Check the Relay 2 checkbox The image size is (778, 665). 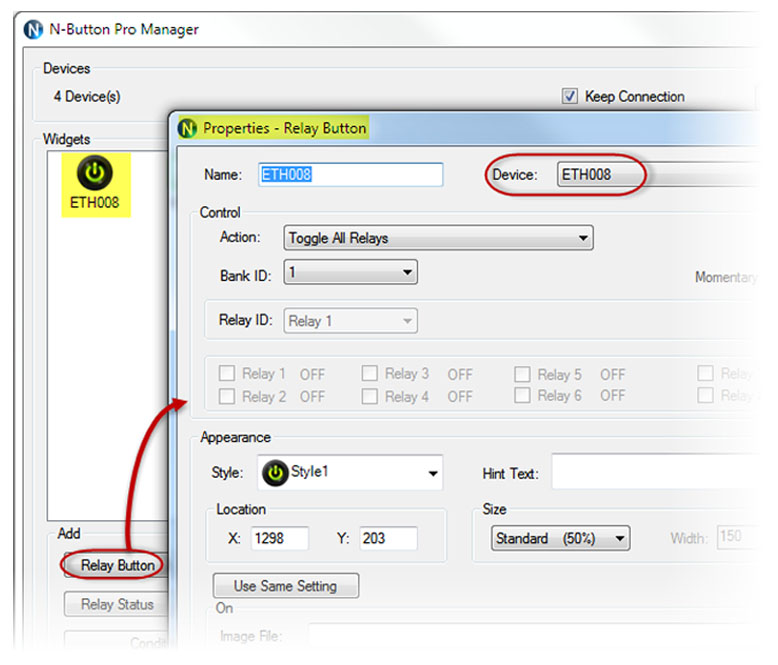[x=227, y=396]
